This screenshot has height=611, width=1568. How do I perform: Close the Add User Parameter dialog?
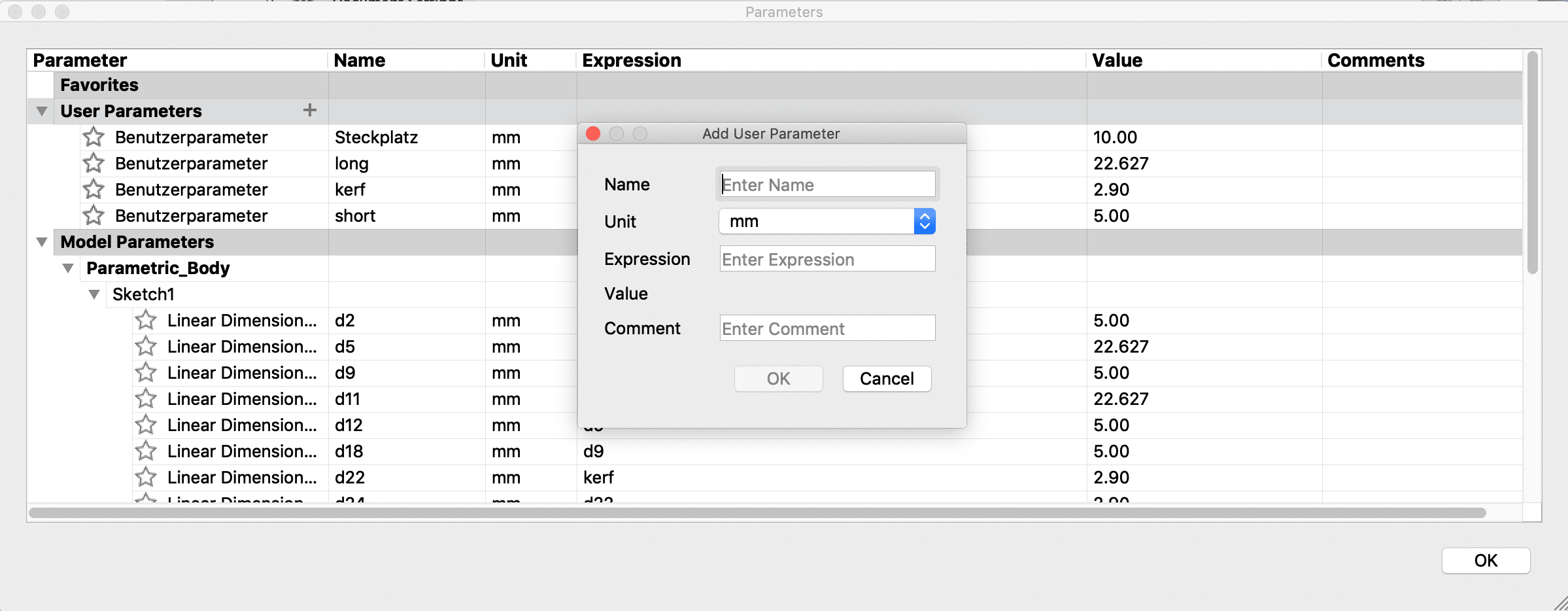click(x=593, y=133)
